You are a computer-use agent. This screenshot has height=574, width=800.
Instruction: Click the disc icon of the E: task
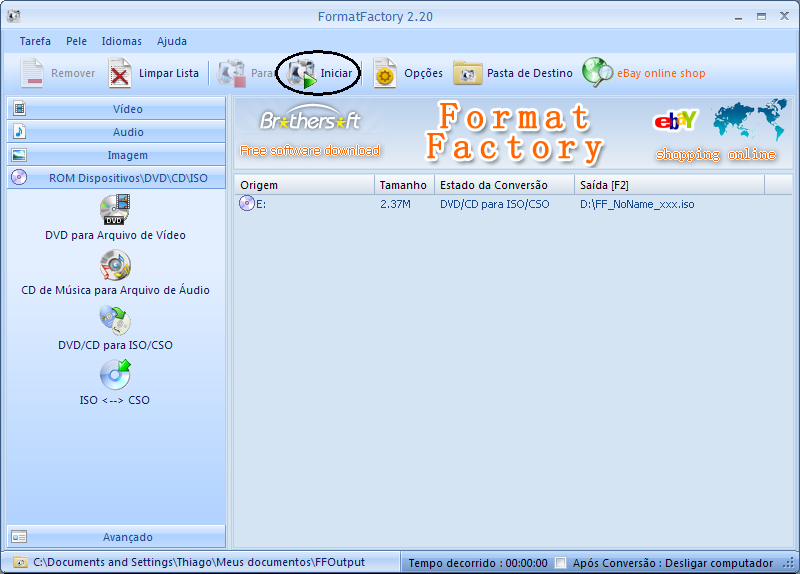247,203
